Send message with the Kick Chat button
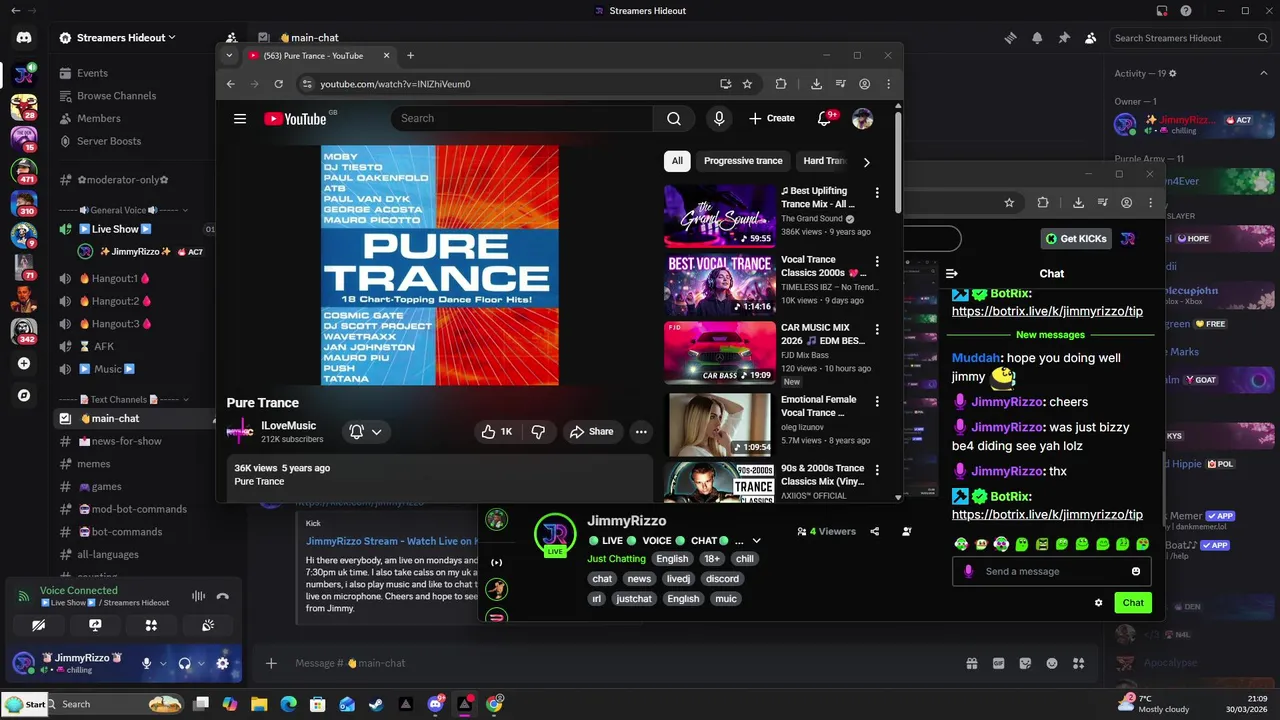 tap(1133, 602)
